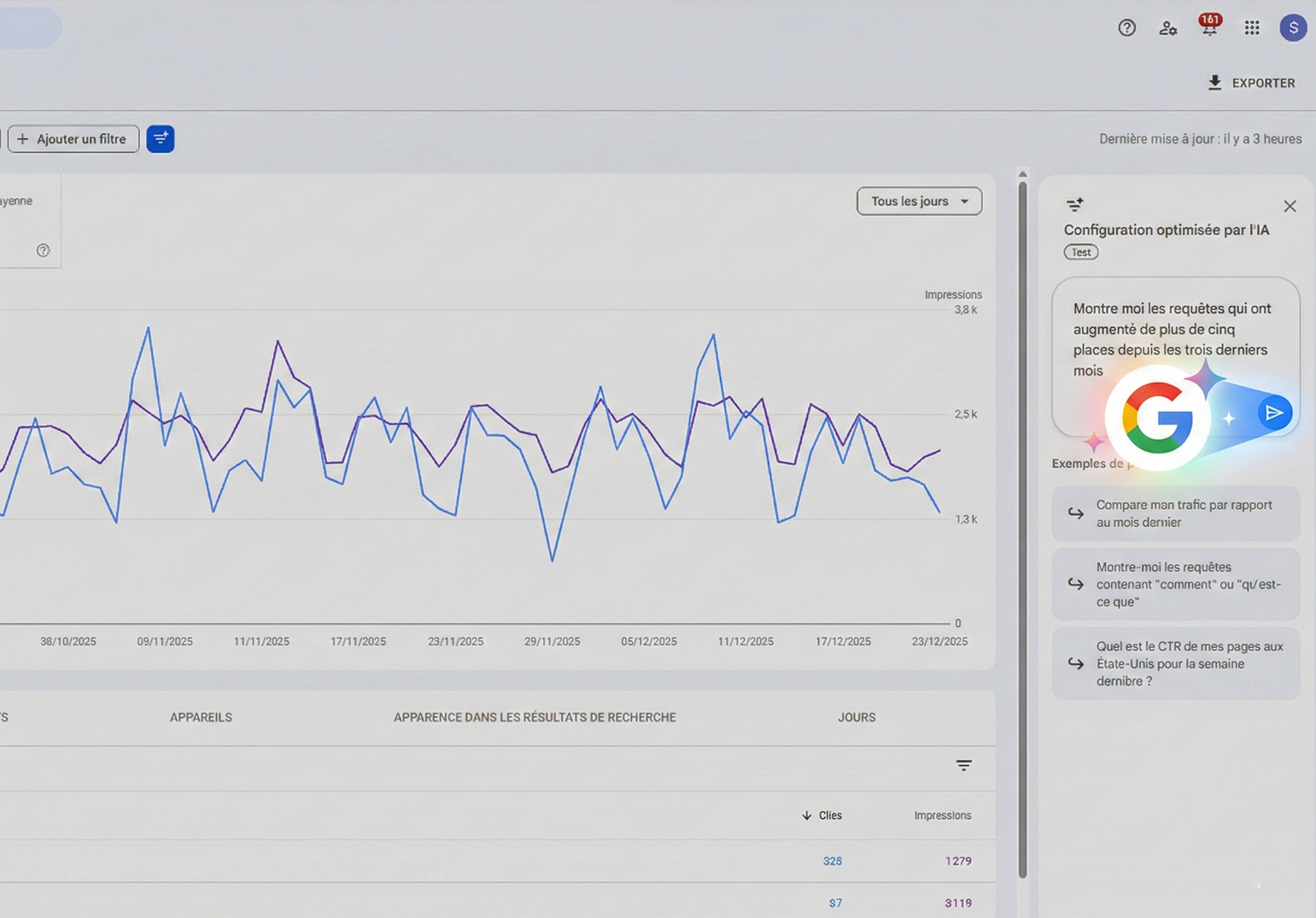This screenshot has height=918, width=1316.
Task: Sort table by Clics column
Action: 822,816
